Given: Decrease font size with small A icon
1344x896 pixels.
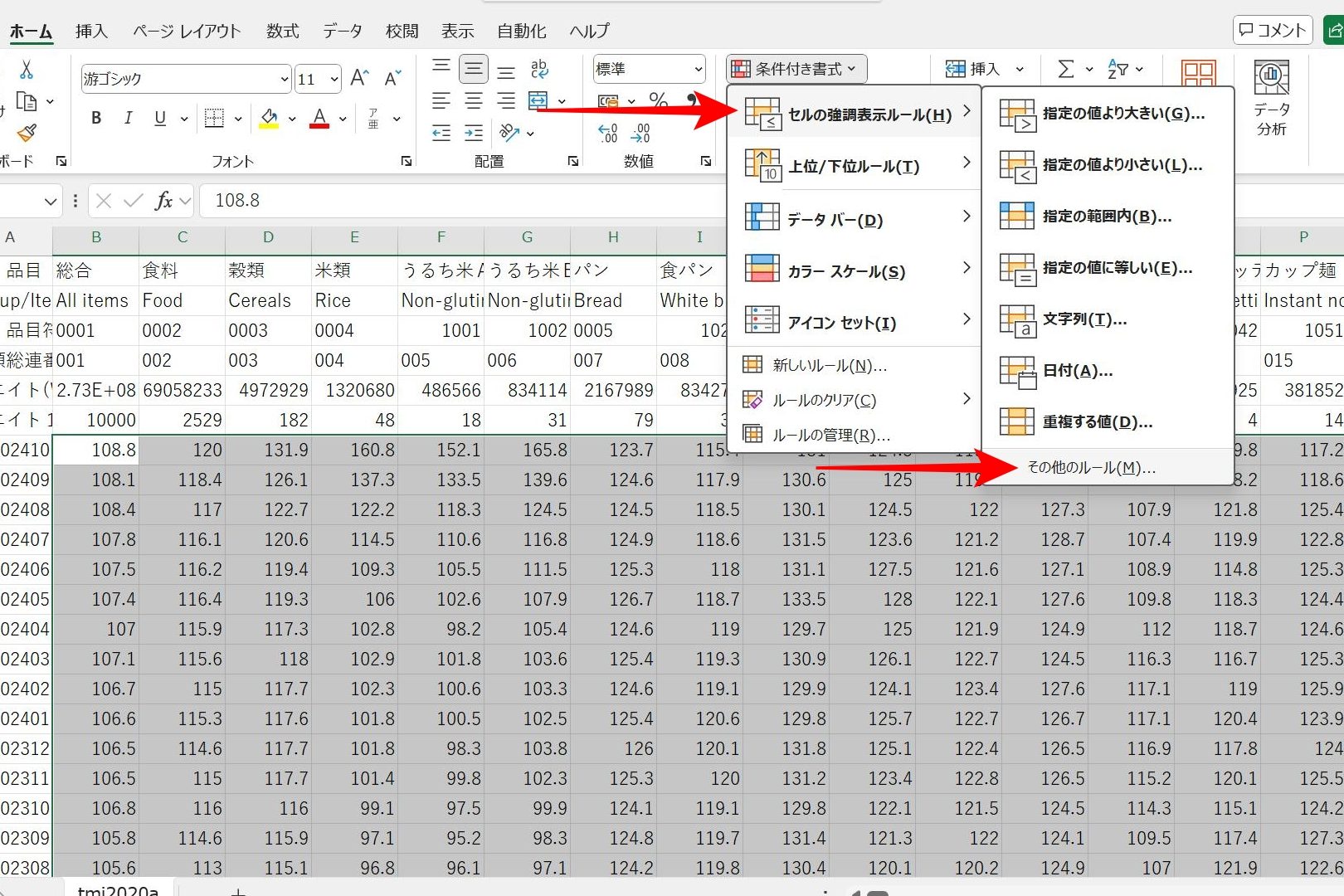Looking at the screenshot, I should [392, 78].
